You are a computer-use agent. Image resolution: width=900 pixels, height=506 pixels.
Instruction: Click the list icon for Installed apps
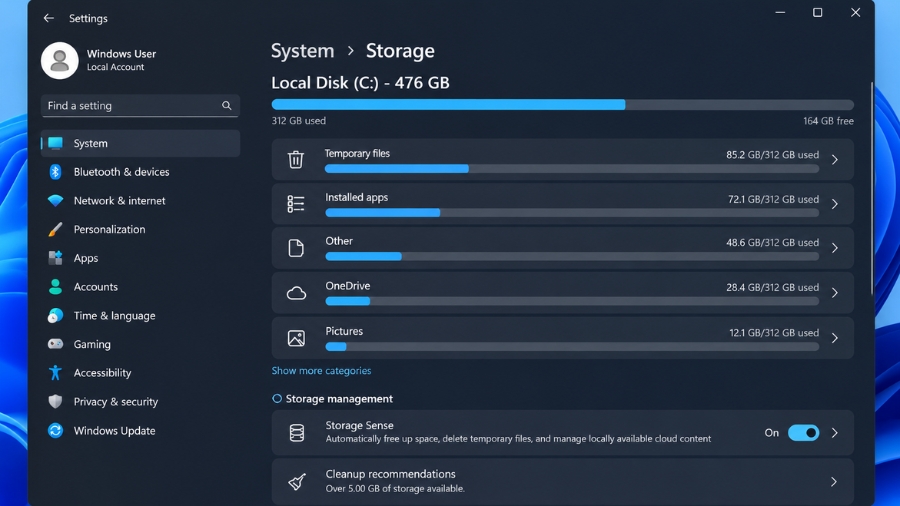click(x=296, y=204)
